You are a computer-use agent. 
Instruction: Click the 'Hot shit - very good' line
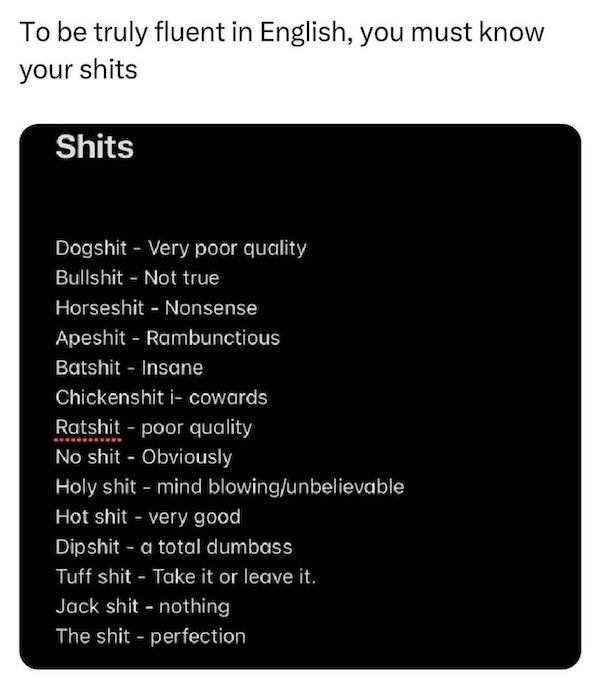pyautogui.click(x=148, y=517)
